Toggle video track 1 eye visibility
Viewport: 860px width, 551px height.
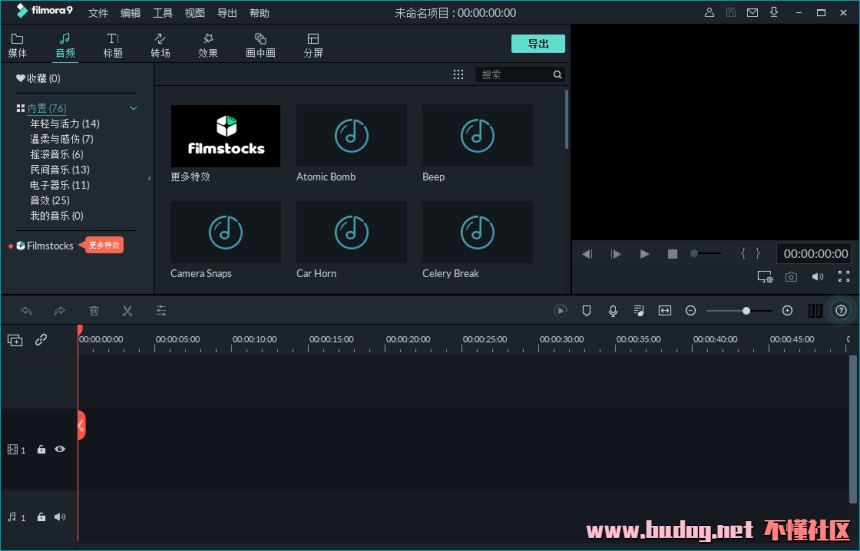click(60, 450)
